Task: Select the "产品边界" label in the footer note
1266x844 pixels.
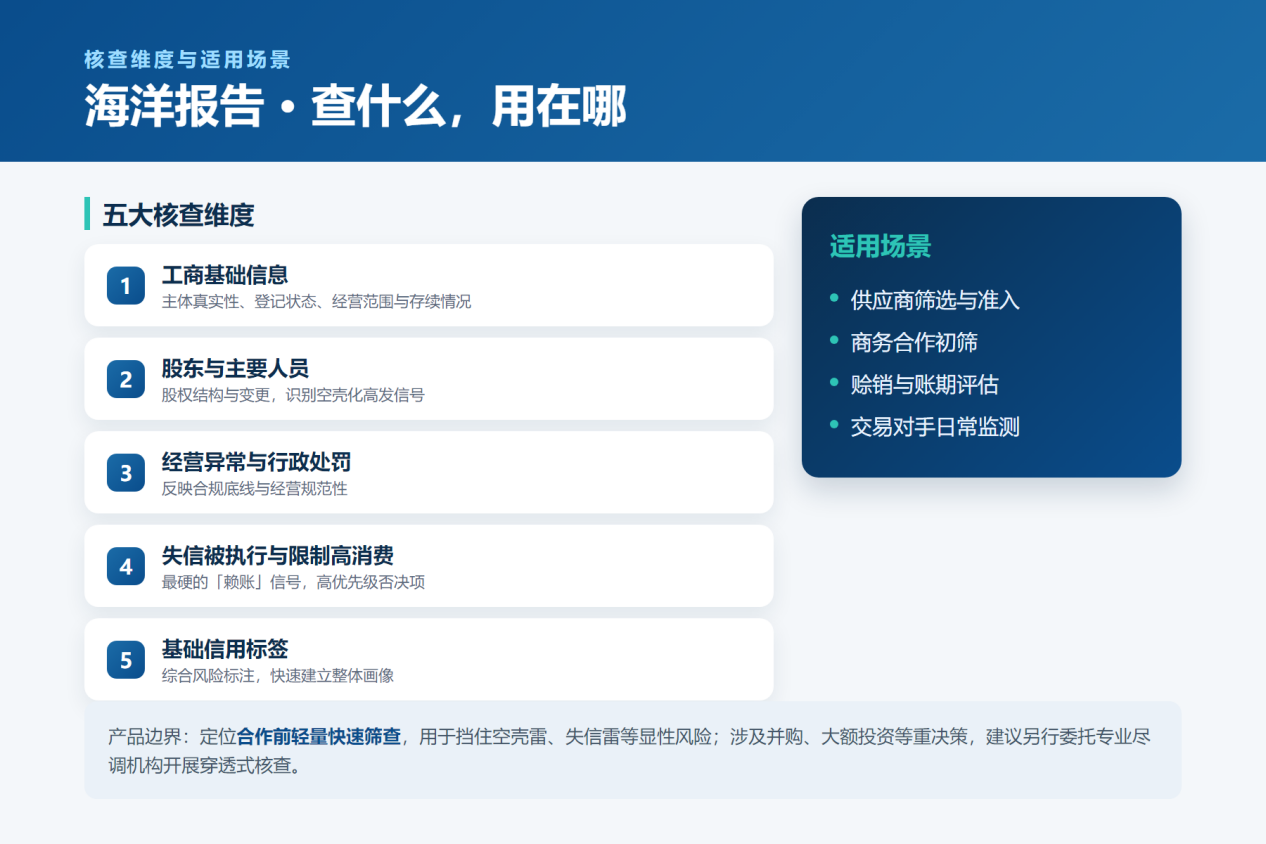Action: (145, 737)
